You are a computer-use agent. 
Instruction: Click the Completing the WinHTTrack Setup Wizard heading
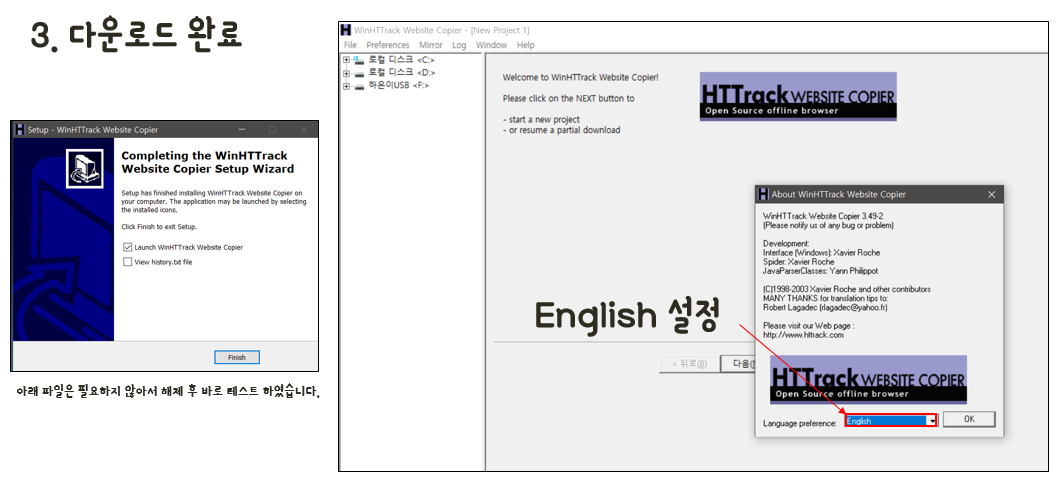click(x=207, y=162)
